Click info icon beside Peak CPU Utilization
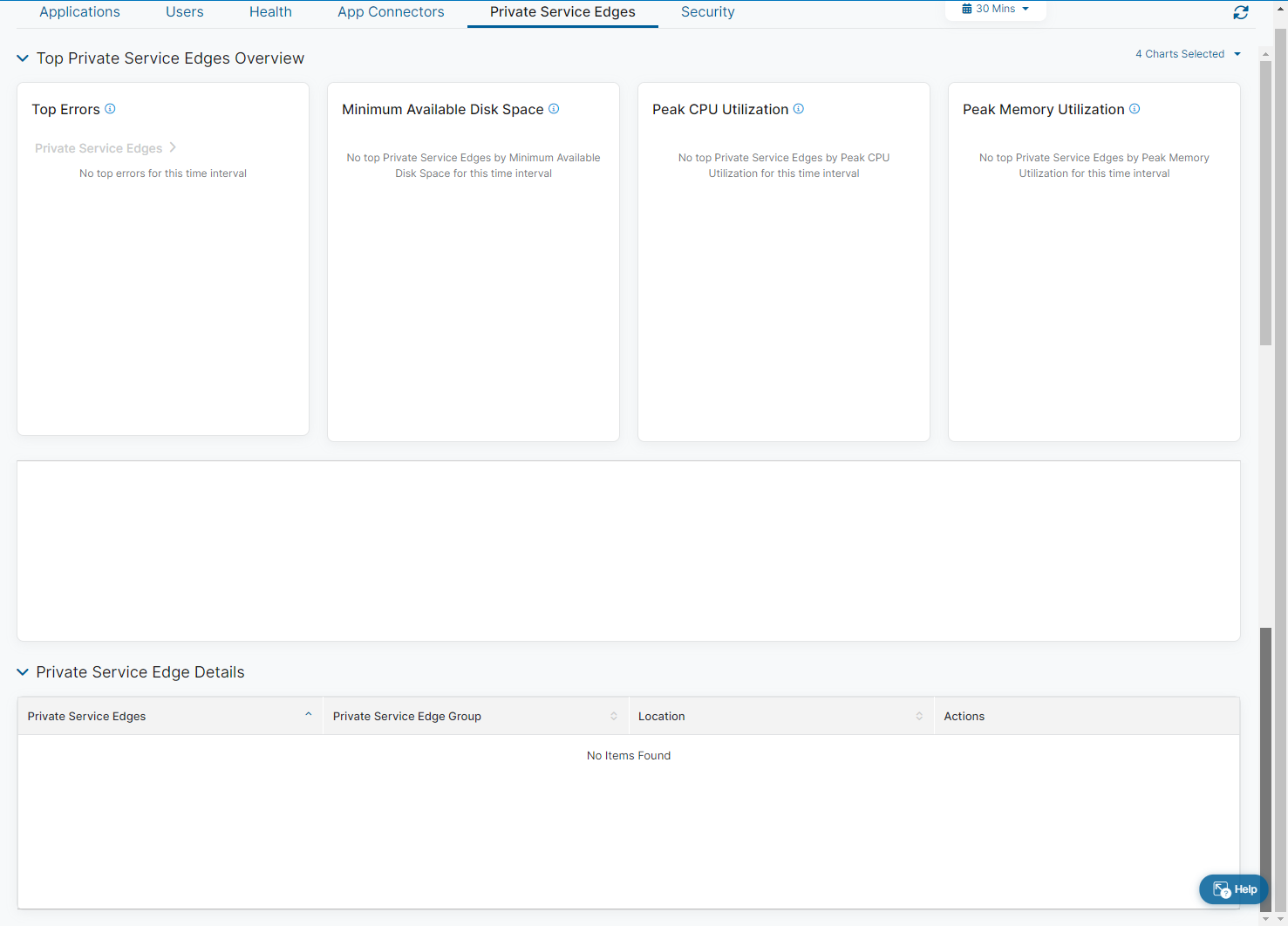This screenshot has width=1288, height=926. 799,109
